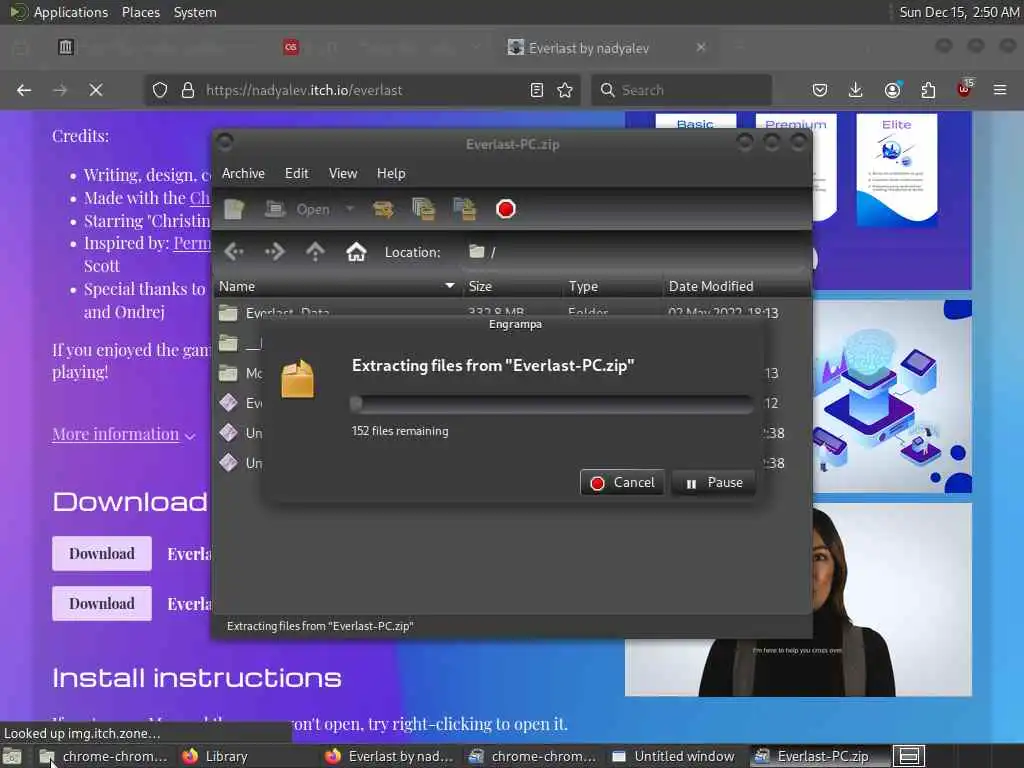Click the Type column header
The image size is (1024, 768).
(612, 286)
